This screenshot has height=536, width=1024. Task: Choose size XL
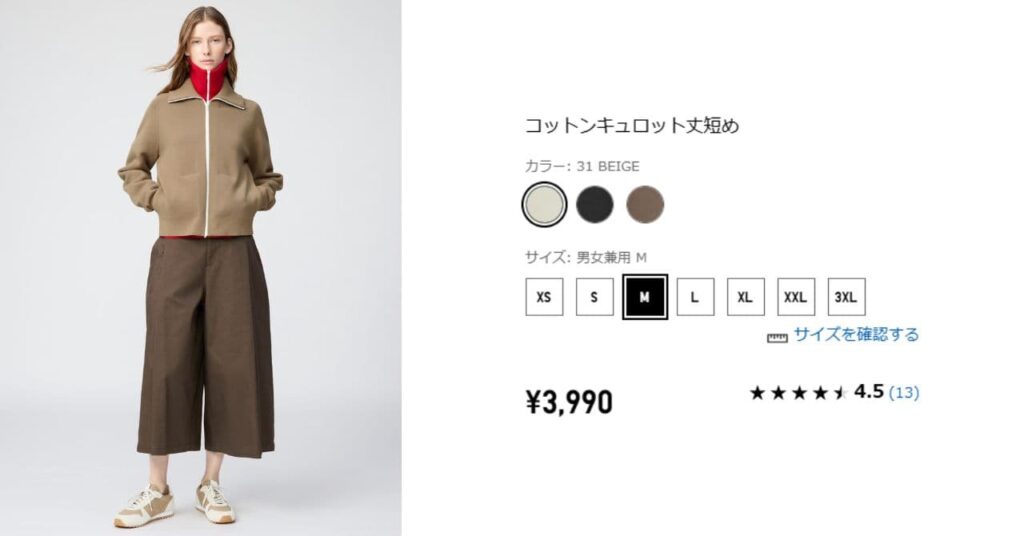coord(745,297)
